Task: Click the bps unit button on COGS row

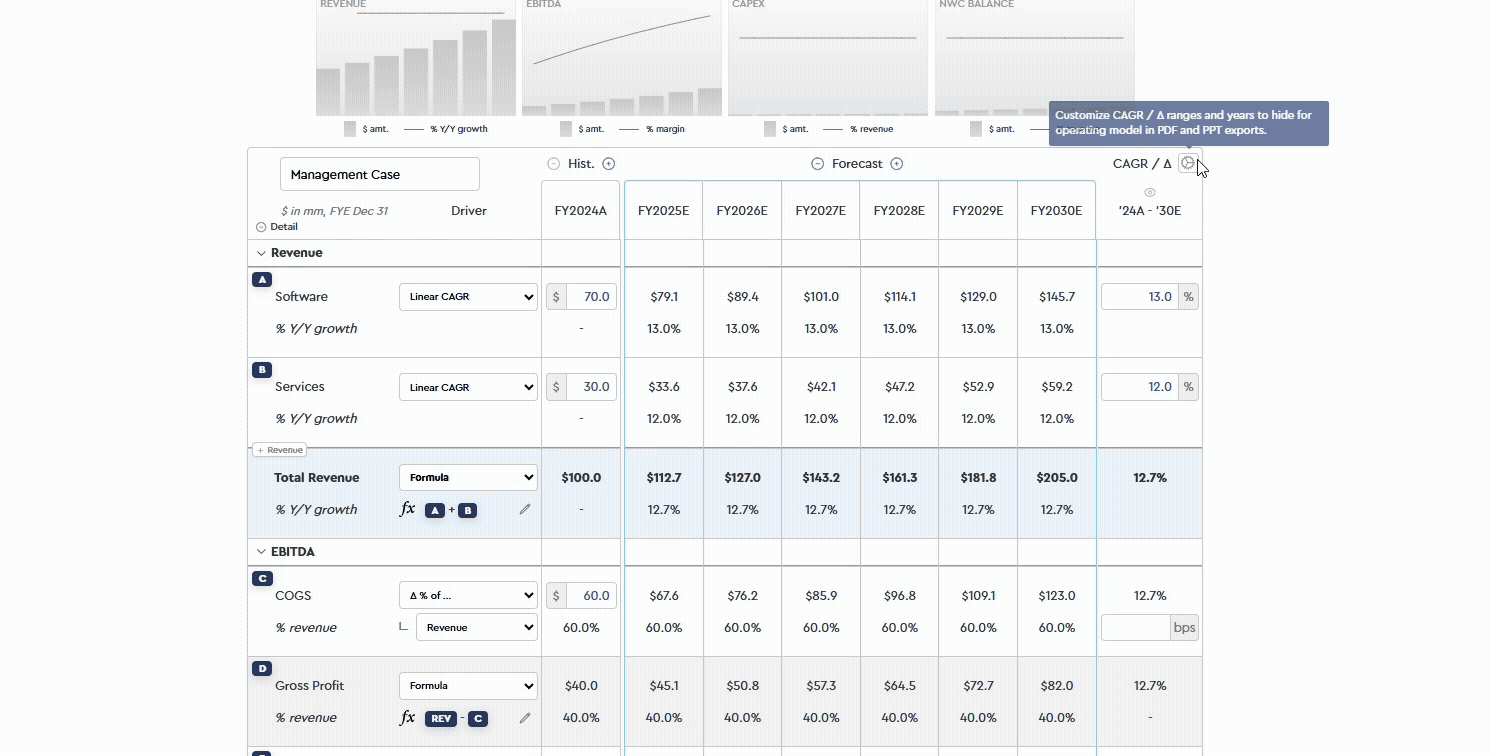Action: [x=1184, y=627]
